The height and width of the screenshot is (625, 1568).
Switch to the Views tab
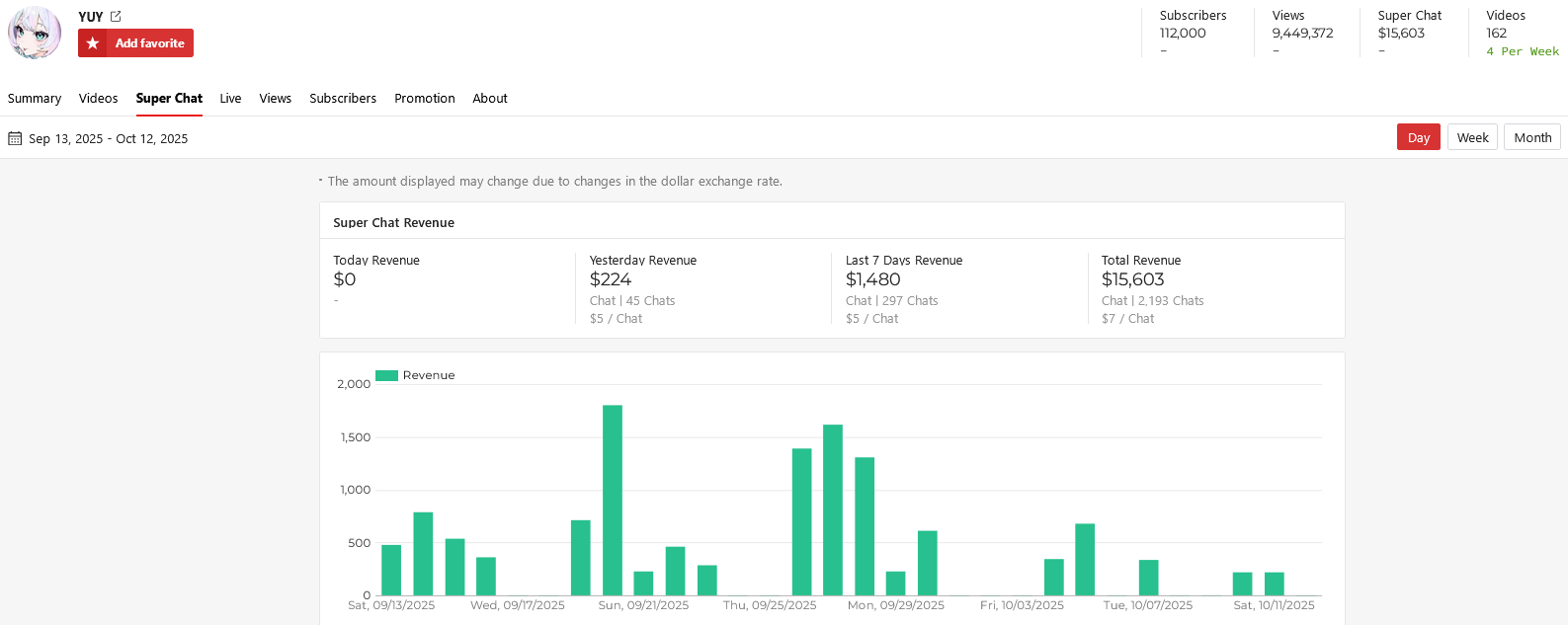pos(275,99)
